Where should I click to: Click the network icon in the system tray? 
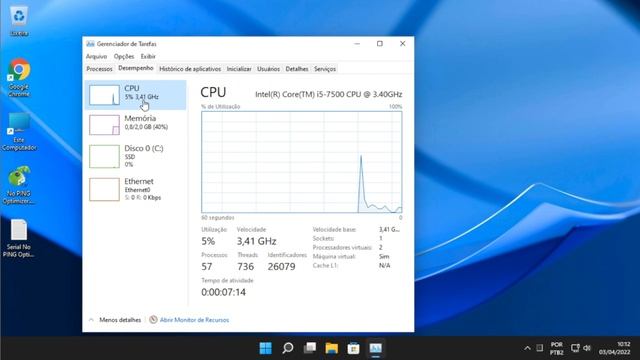(x=575, y=348)
